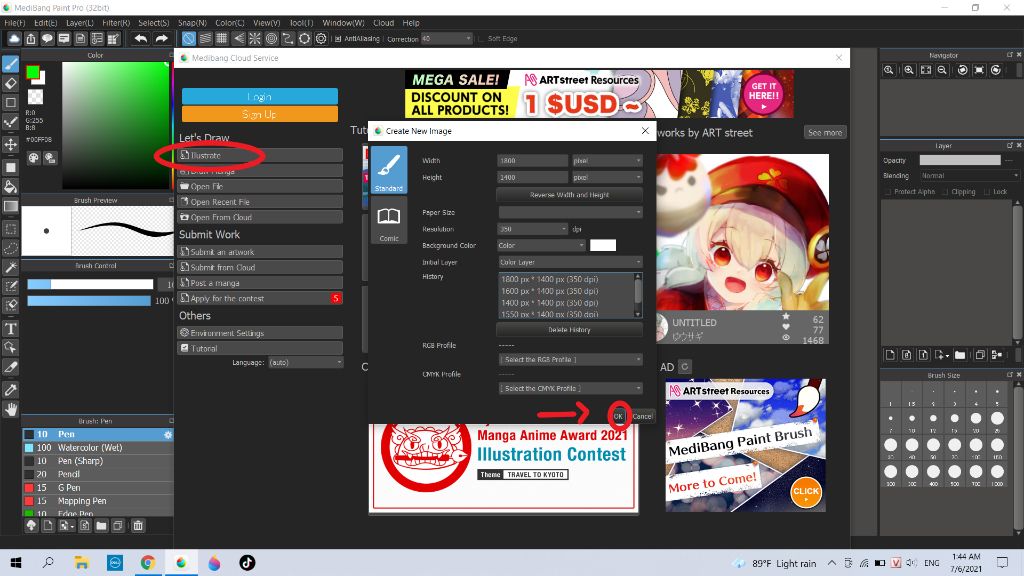Click the Pen brush settings gear

point(168,434)
